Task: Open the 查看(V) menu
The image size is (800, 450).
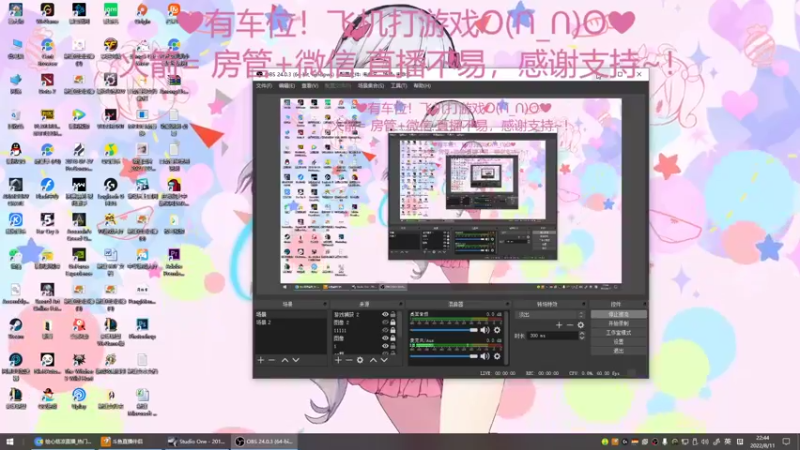Action: tap(310, 86)
